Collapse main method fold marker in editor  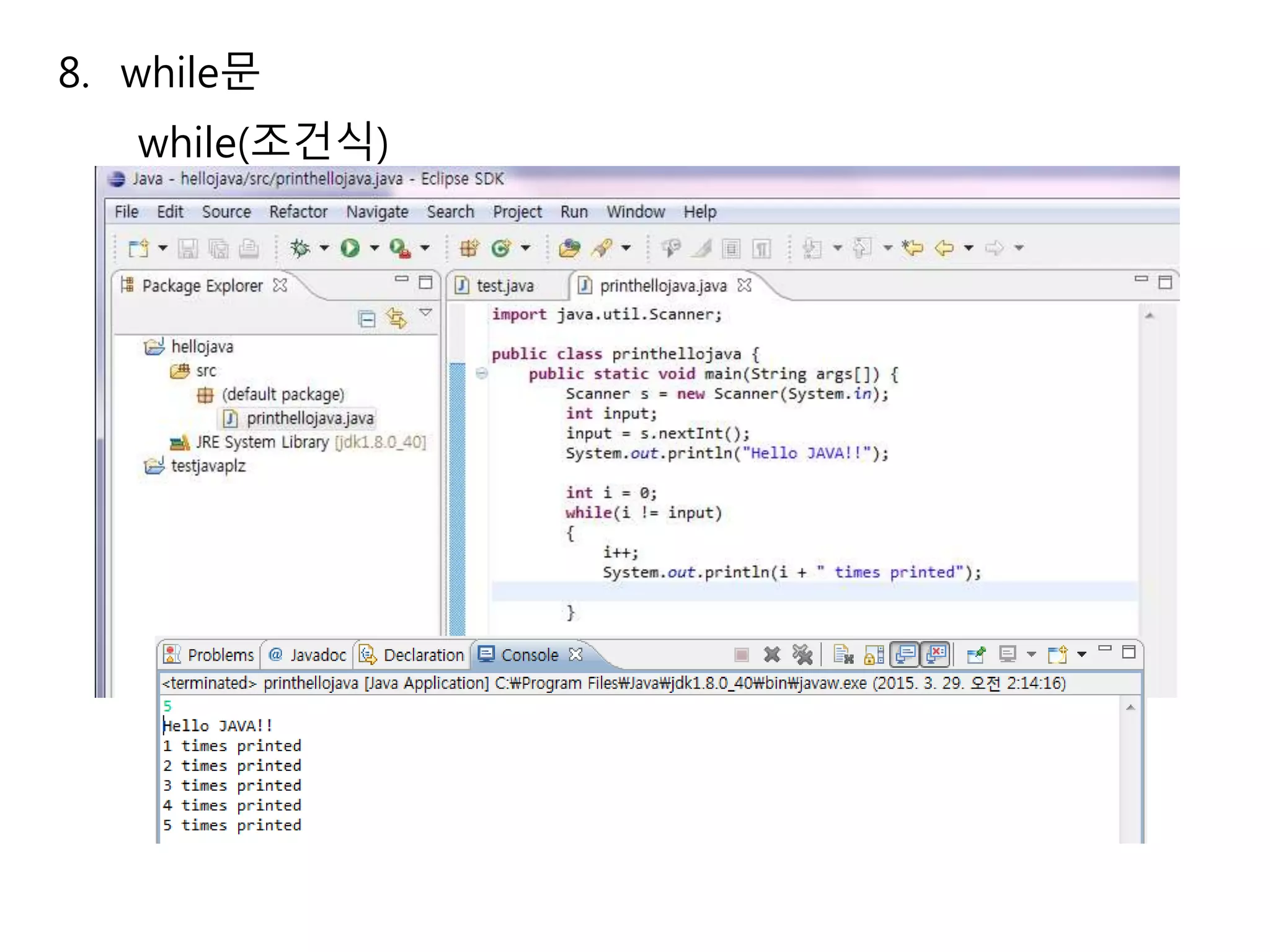point(482,373)
